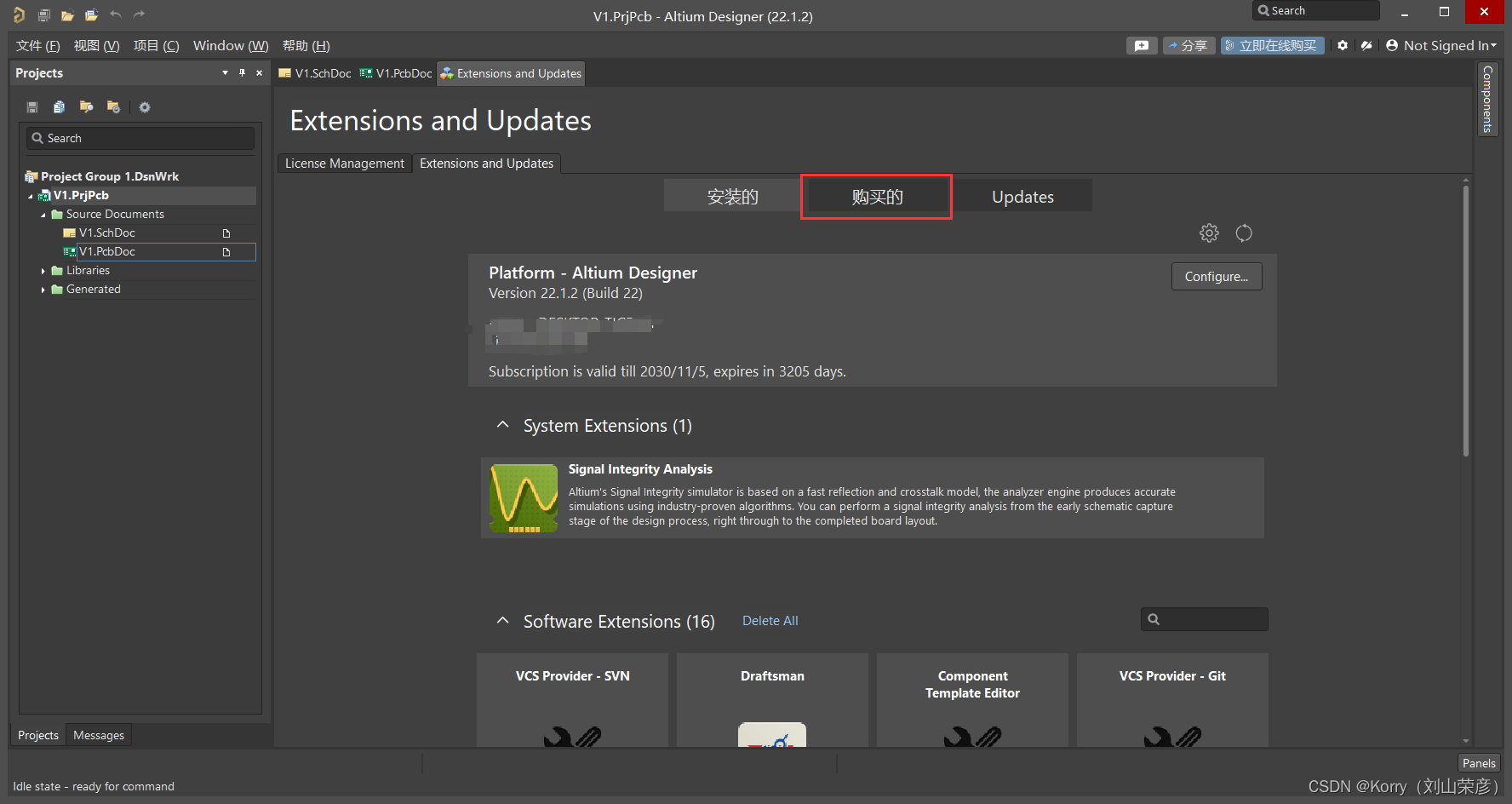Select the 购买的 purchased tab
This screenshot has width=1512, height=804.
(x=877, y=197)
